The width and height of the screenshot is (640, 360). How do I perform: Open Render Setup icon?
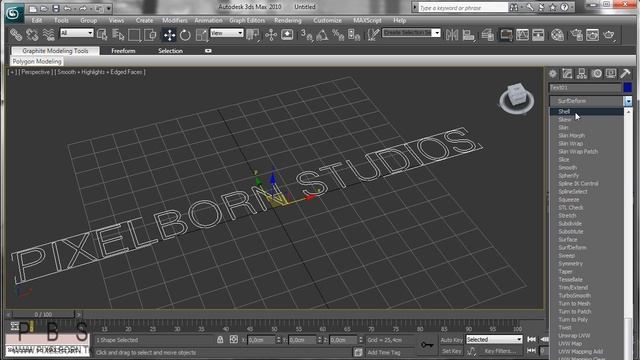[576, 35]
